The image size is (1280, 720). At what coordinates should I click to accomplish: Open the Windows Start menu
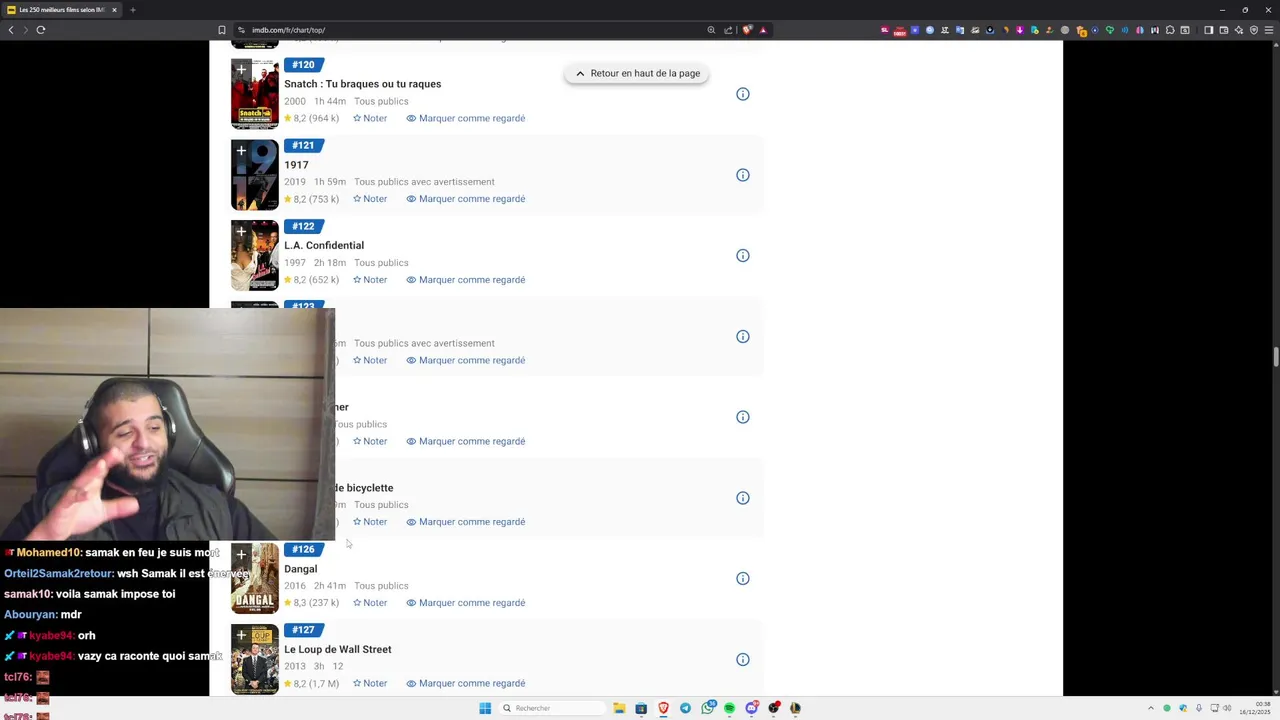pyautogui.click(x=485, y=708)
